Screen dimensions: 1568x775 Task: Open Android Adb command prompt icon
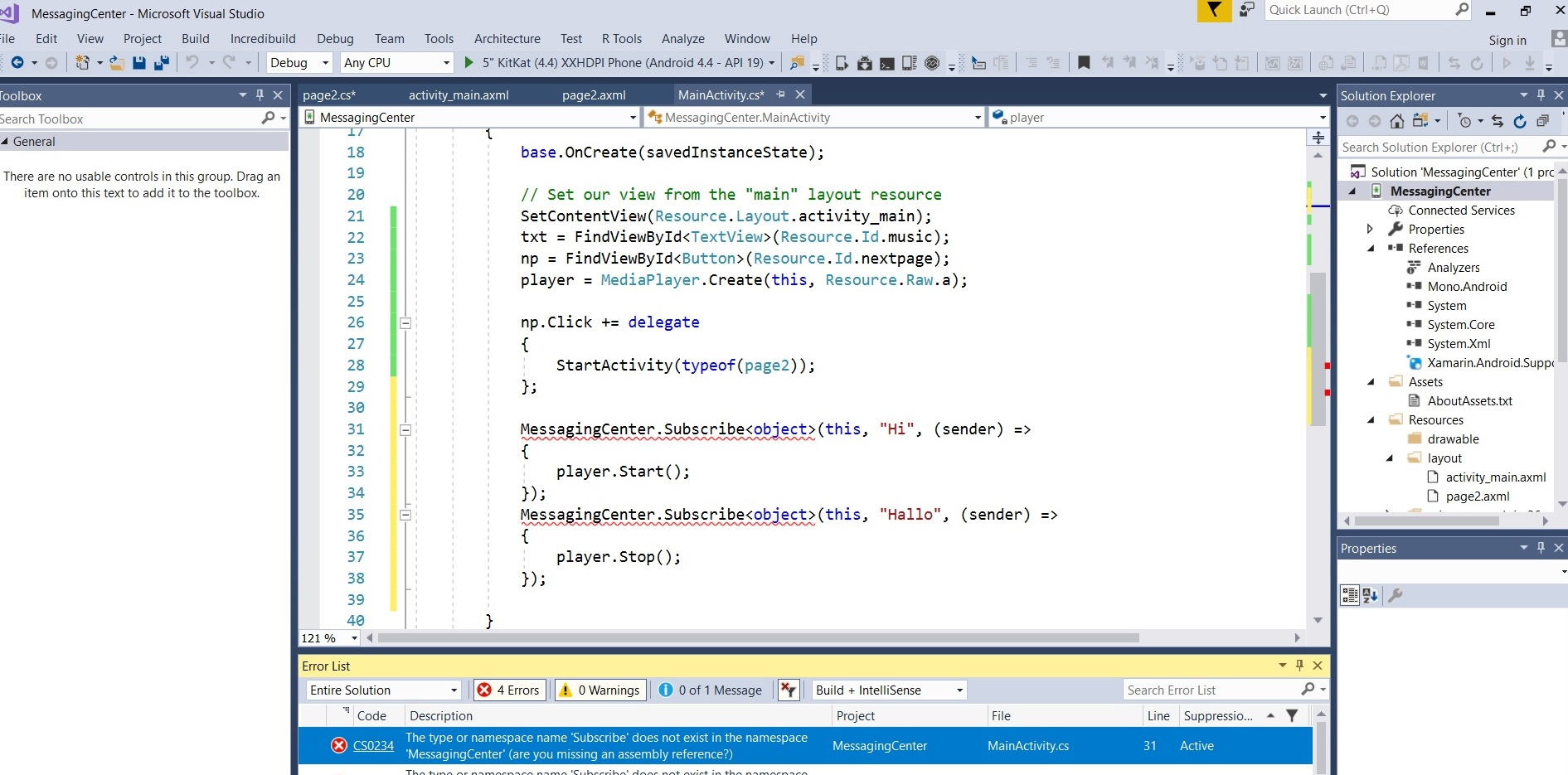[887, 62]
